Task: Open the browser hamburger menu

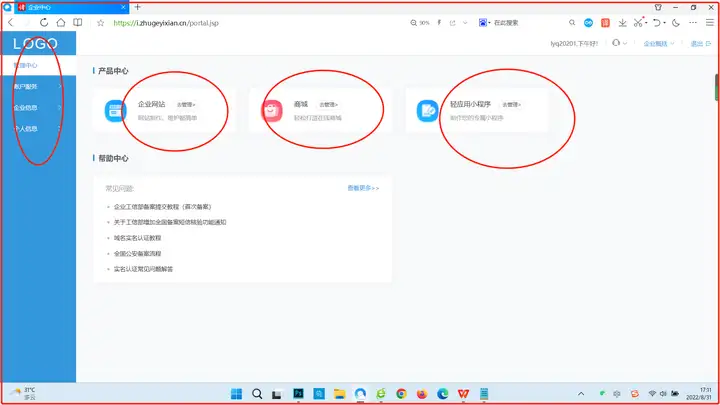Action: [710, 22]
